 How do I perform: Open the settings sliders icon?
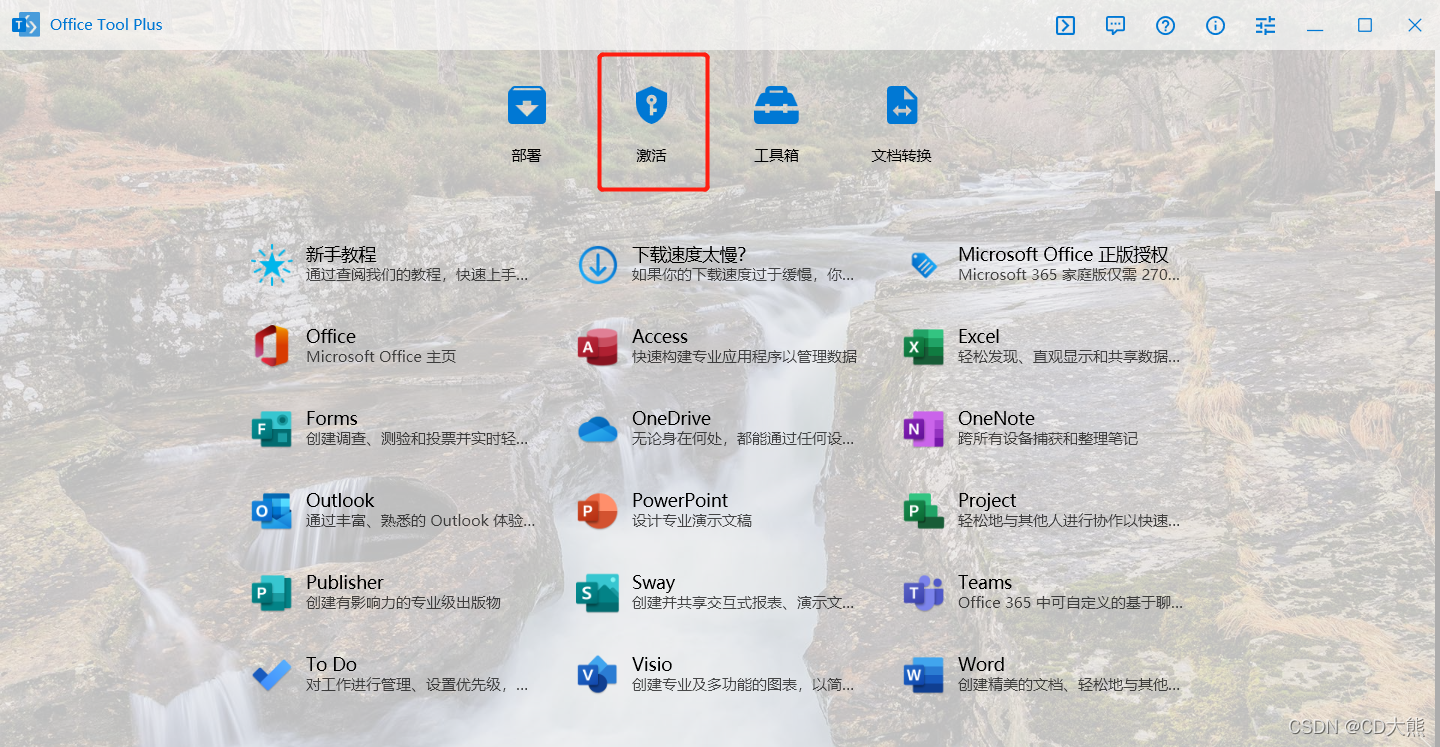tap(1265, 25)
